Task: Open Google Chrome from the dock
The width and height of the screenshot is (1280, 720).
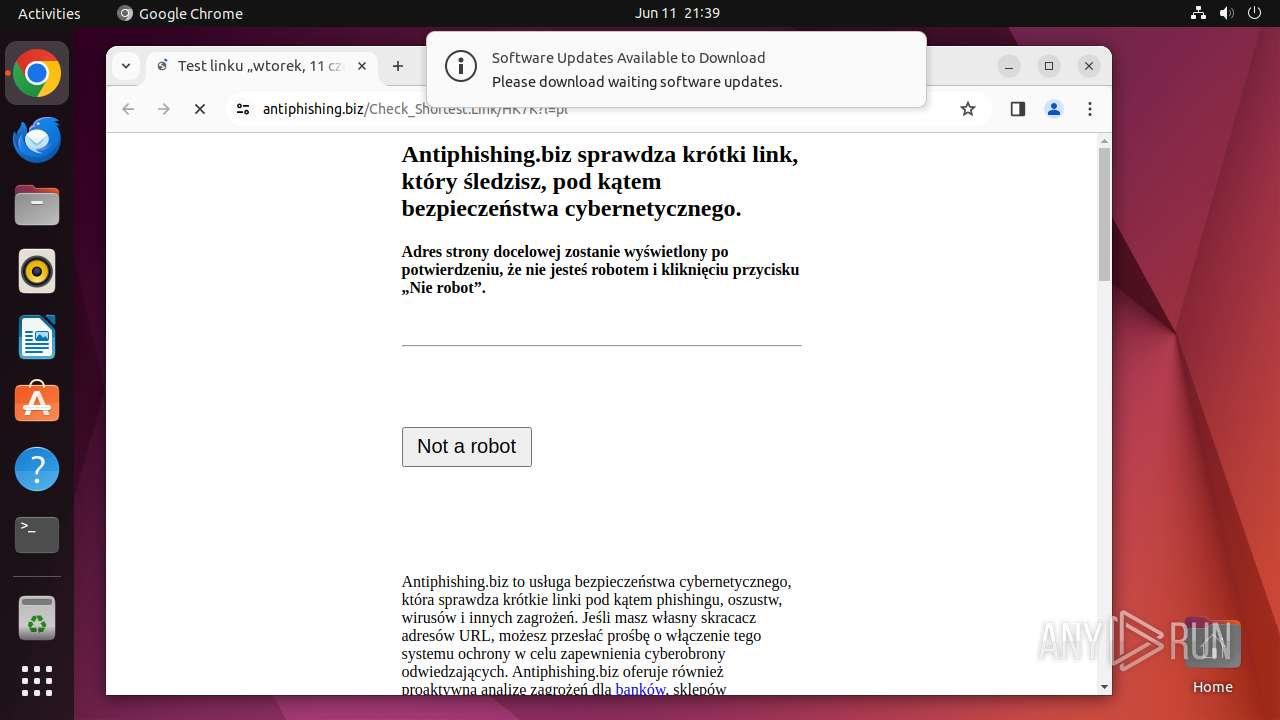Action: tap(37, 74)
